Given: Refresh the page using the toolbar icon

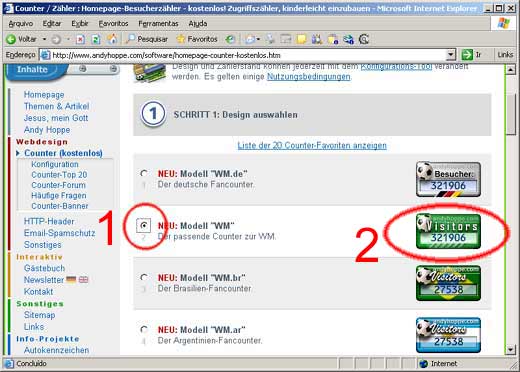Looking at the screenshot, I should pos(96,40).
